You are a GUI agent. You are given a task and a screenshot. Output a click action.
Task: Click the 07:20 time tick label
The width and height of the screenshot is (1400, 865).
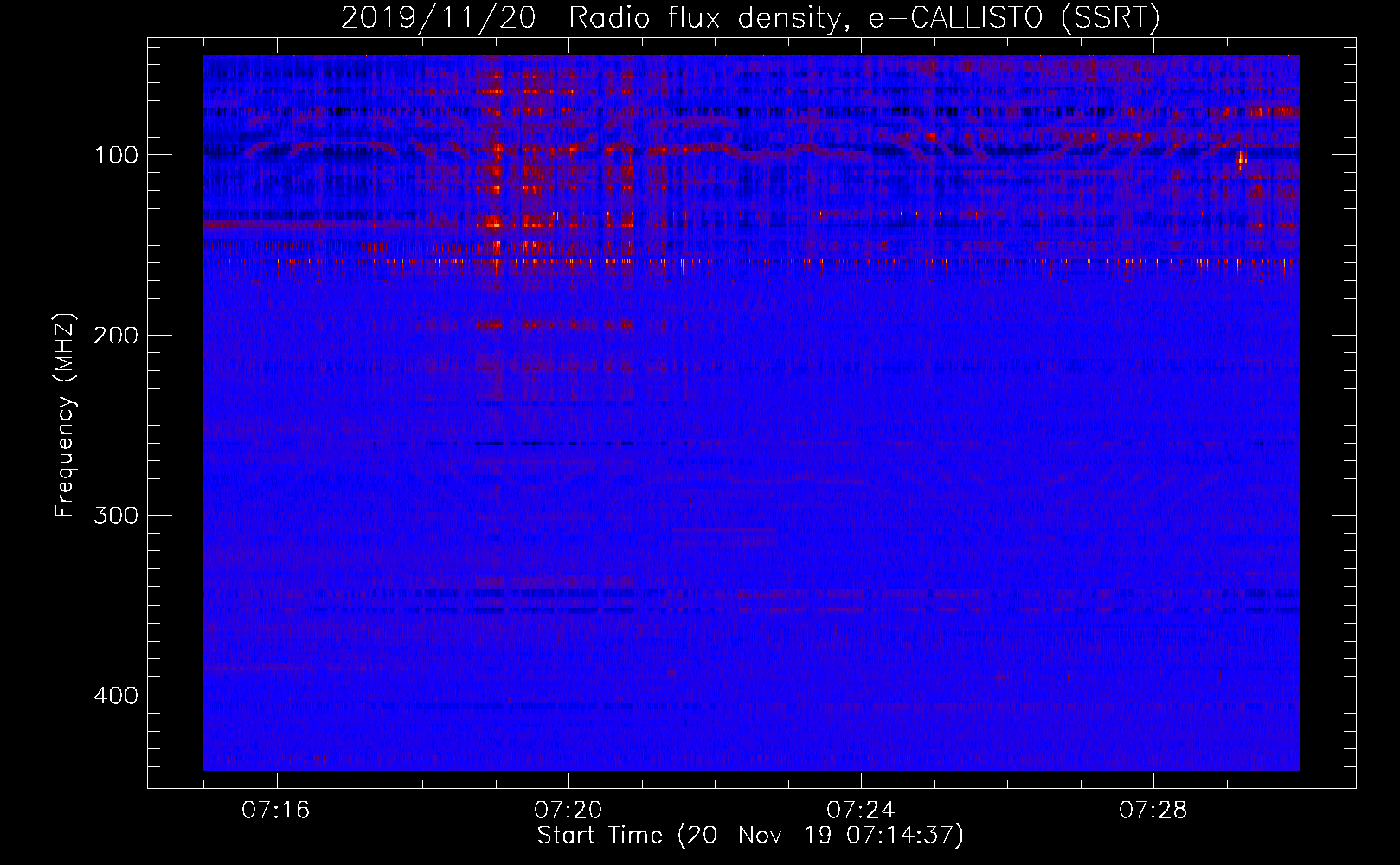568,811
